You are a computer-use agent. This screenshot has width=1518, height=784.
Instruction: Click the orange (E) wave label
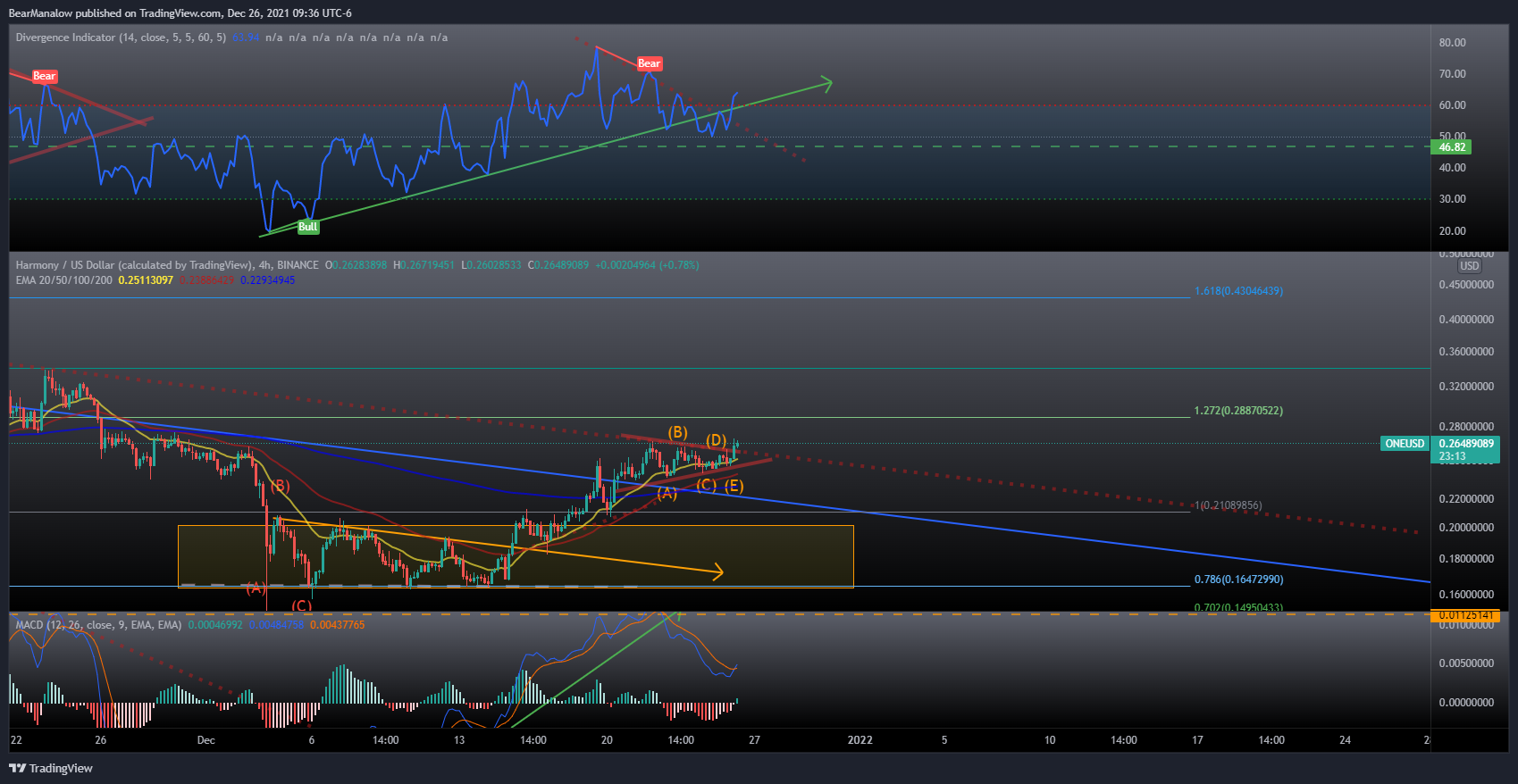coord(734,486)
